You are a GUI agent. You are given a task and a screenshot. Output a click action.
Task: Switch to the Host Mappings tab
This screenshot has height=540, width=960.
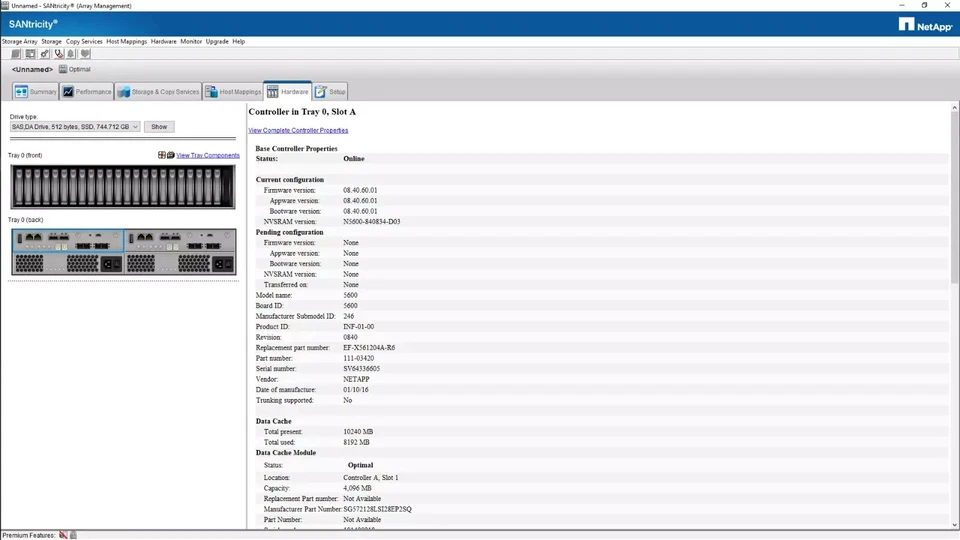tap(233, 92)
